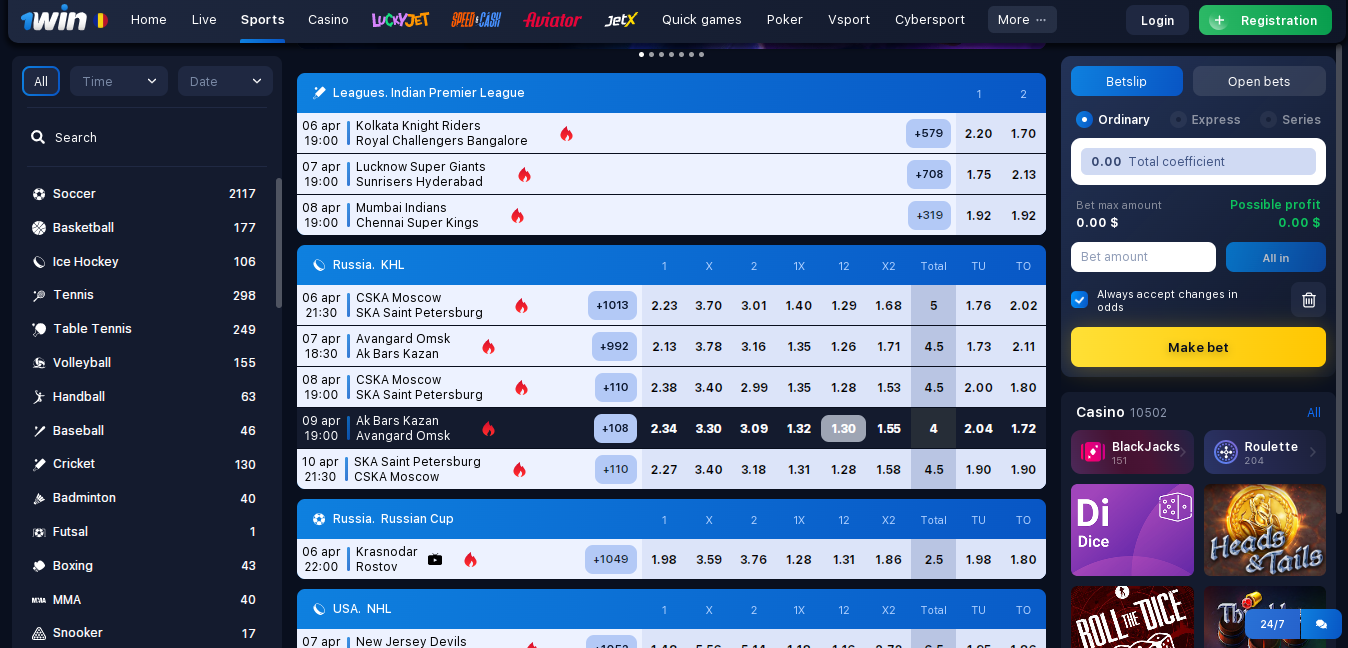Toggle the All filter chip
Screen dimensions: 1348x648
click(x=41, y=81)
